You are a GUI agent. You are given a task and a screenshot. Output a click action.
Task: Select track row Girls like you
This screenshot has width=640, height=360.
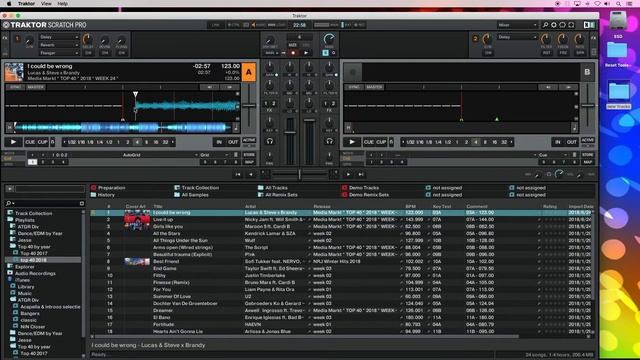click(x=341, y=227)
